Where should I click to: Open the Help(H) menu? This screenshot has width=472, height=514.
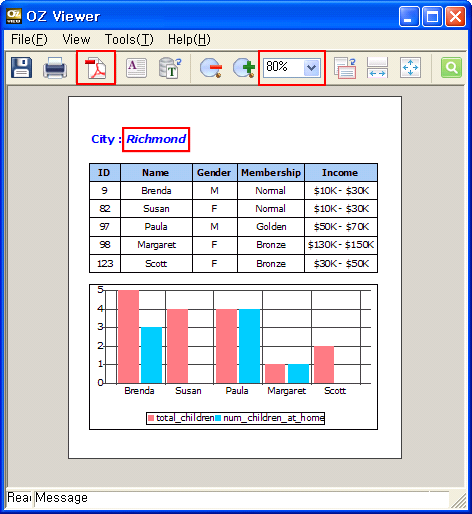point(189,39)
